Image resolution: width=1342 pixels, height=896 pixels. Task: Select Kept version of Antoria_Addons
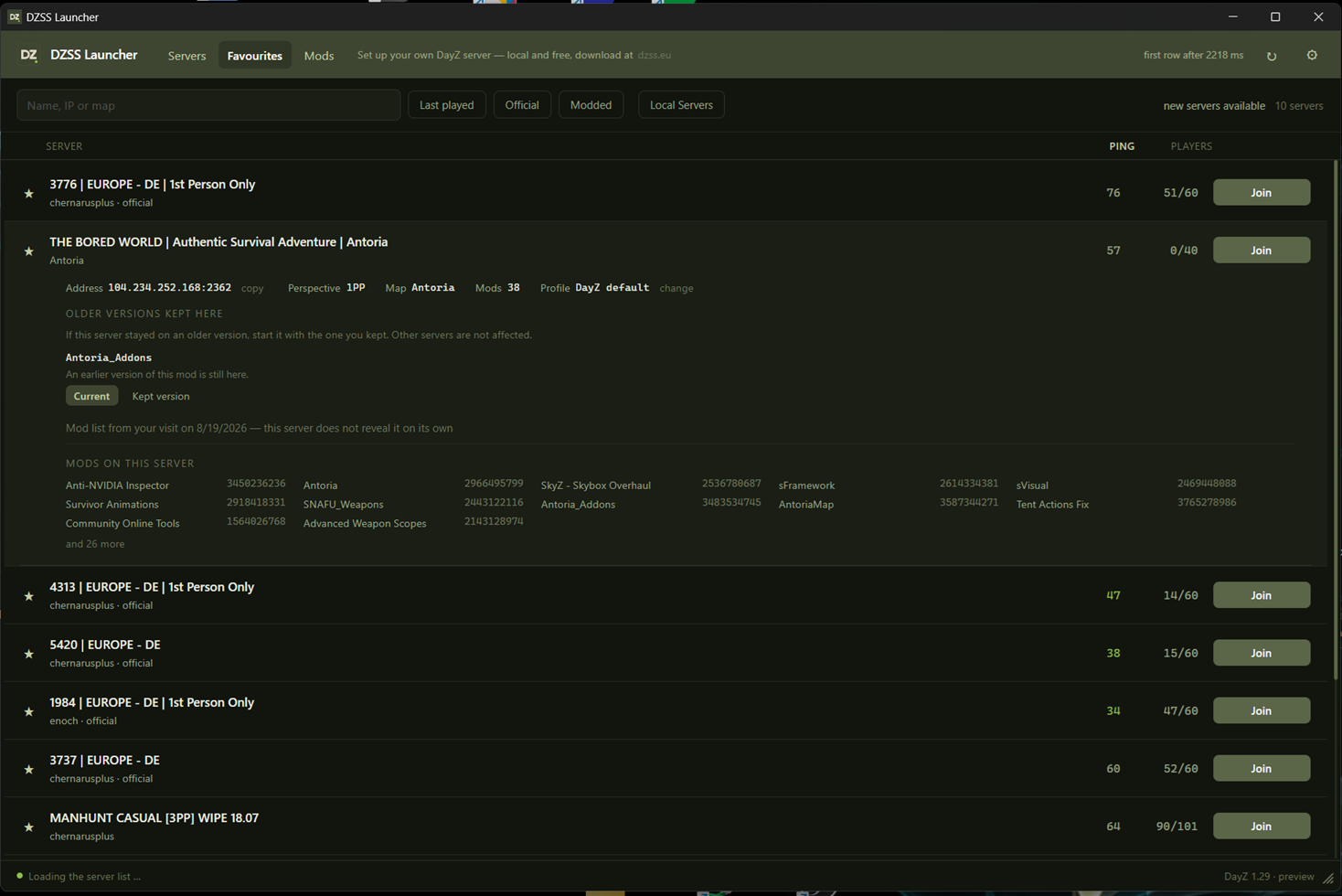click(x=161, y=396)
